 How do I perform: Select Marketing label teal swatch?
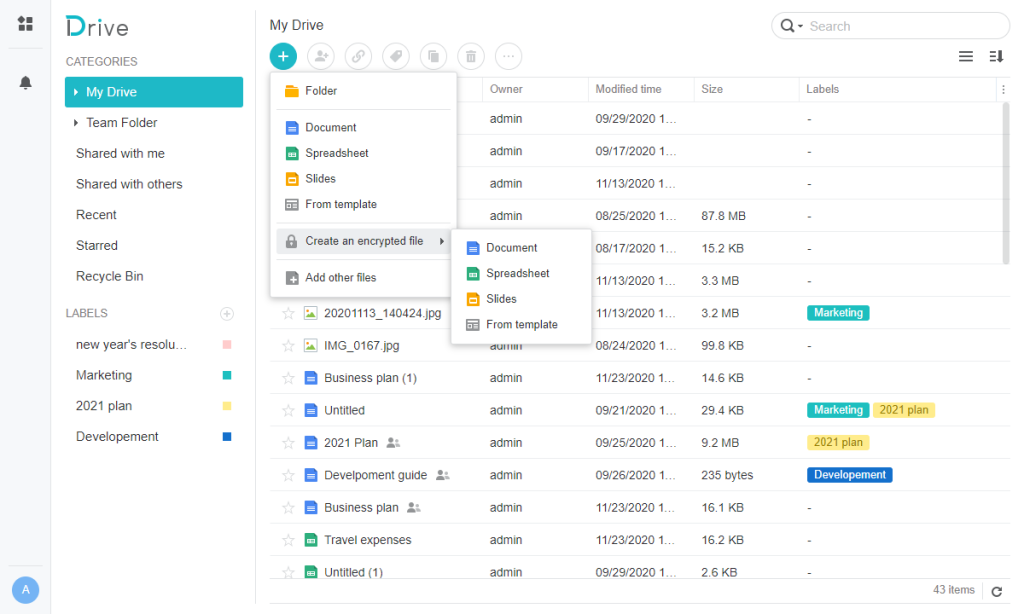pos(227,375)
